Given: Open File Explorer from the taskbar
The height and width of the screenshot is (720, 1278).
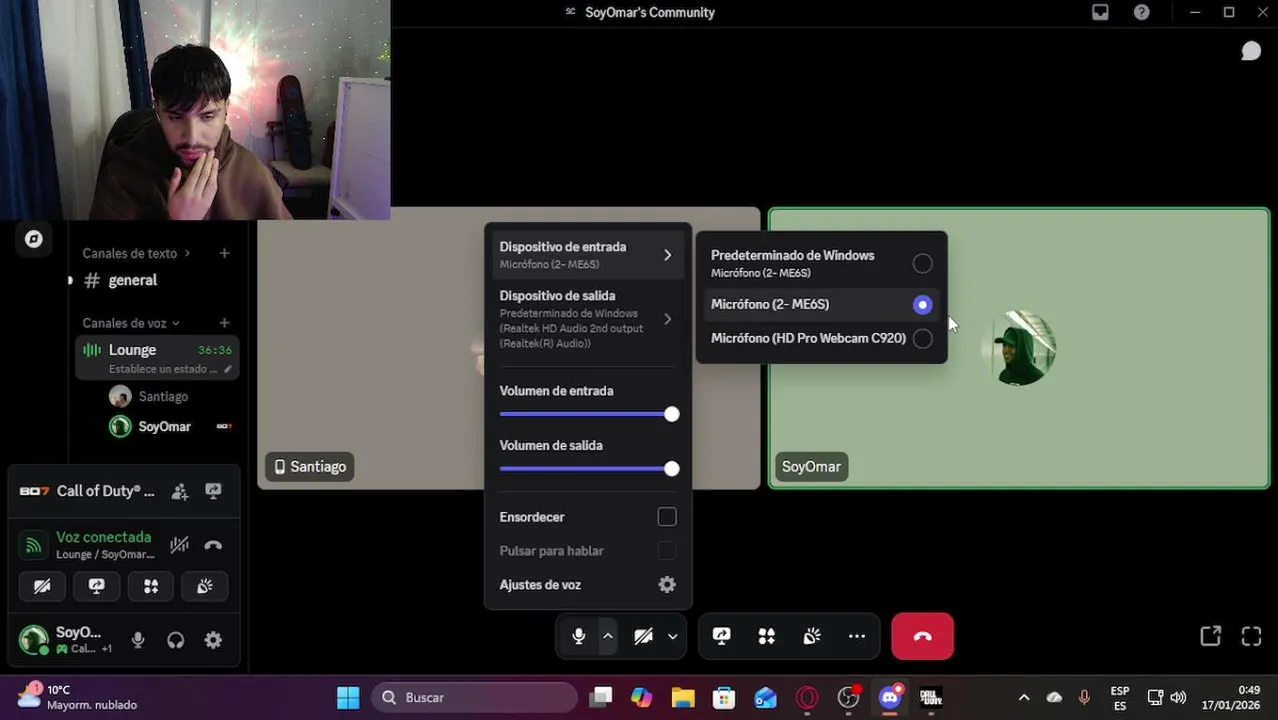Looking at the screenshot, I should pyautogui.click(x=683, y=697).
